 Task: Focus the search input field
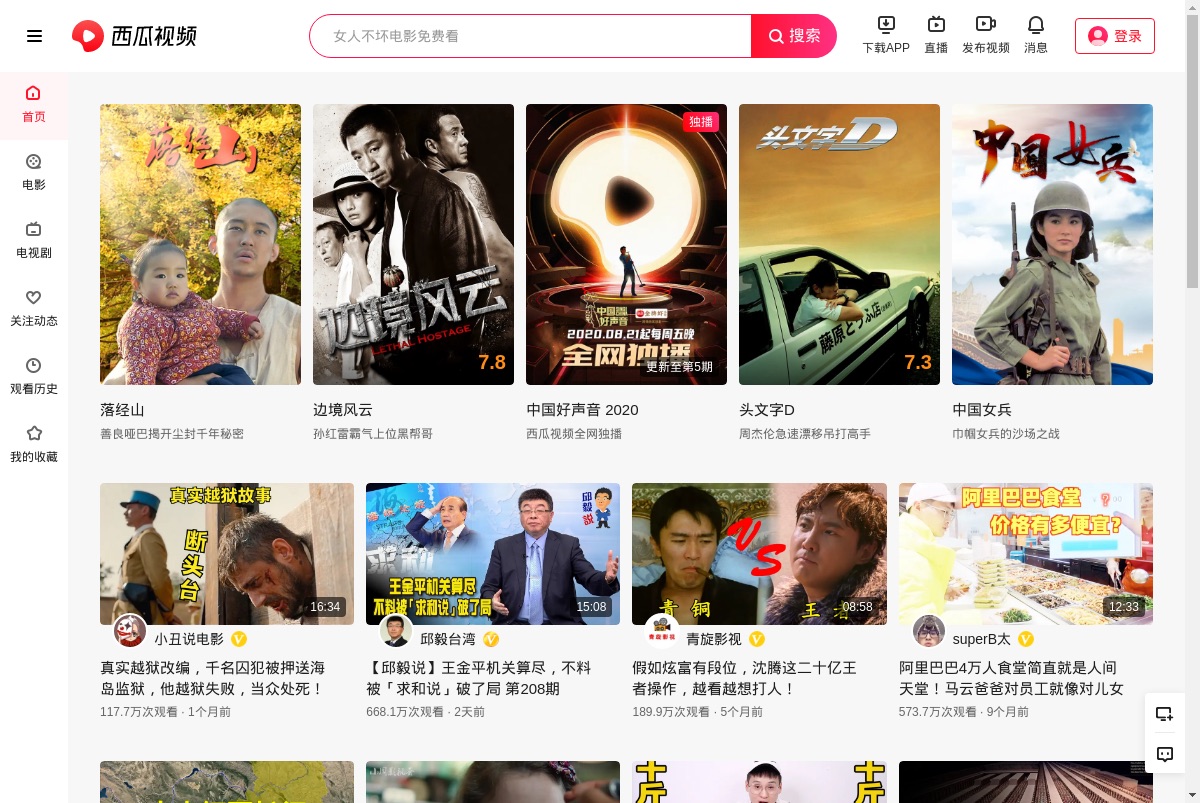[x=531, y=36]
